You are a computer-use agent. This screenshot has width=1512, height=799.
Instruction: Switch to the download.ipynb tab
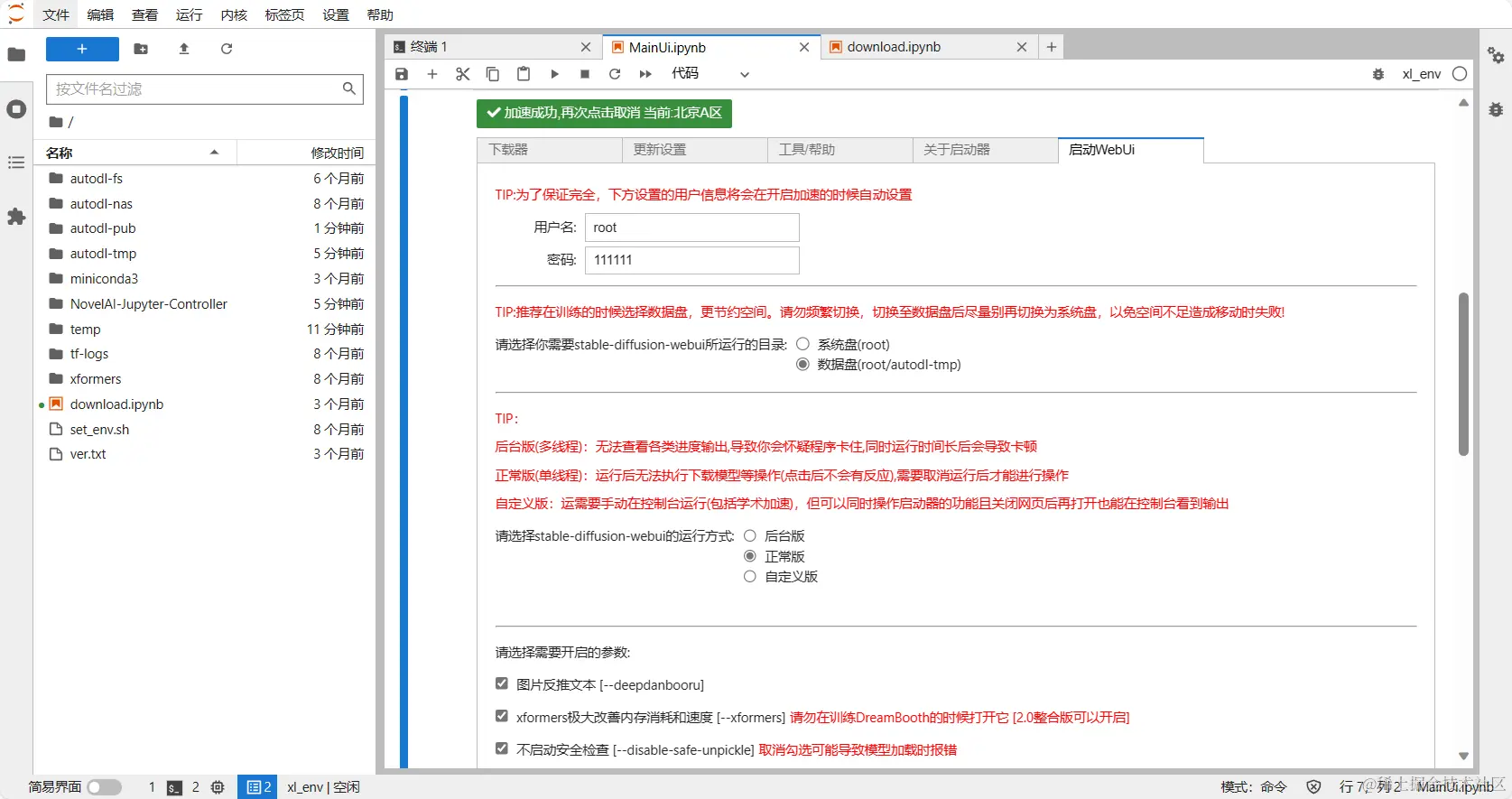[x=928, y=47]
